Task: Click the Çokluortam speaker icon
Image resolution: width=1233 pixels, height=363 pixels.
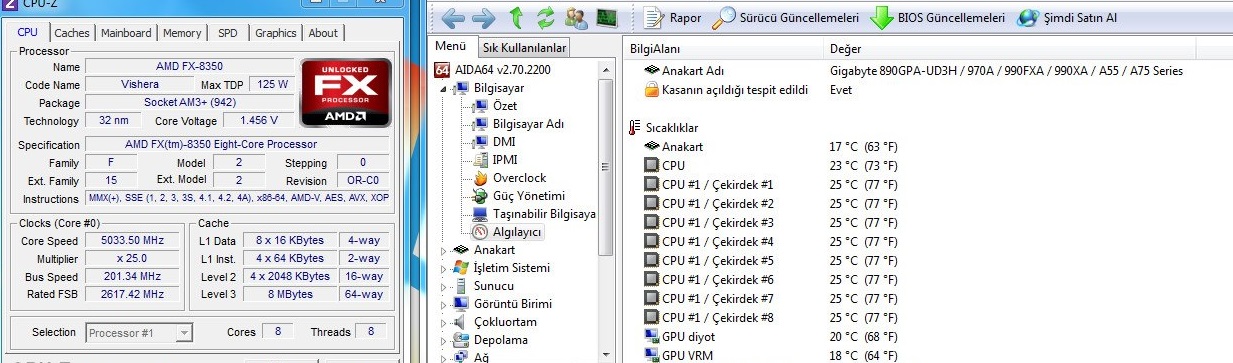Action: tap(461, 322)
